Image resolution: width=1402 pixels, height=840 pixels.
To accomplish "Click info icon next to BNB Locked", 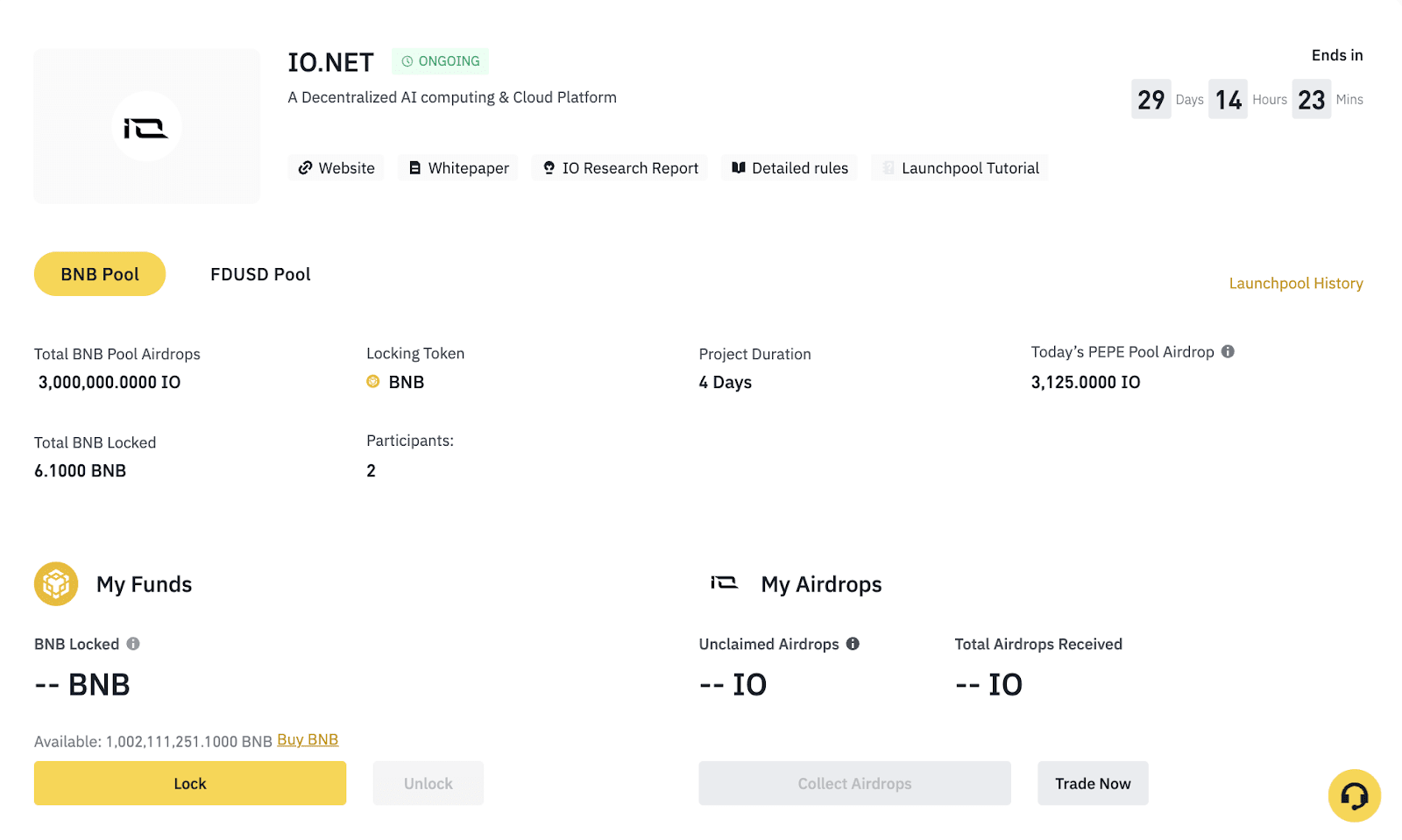I will [133, 644].
